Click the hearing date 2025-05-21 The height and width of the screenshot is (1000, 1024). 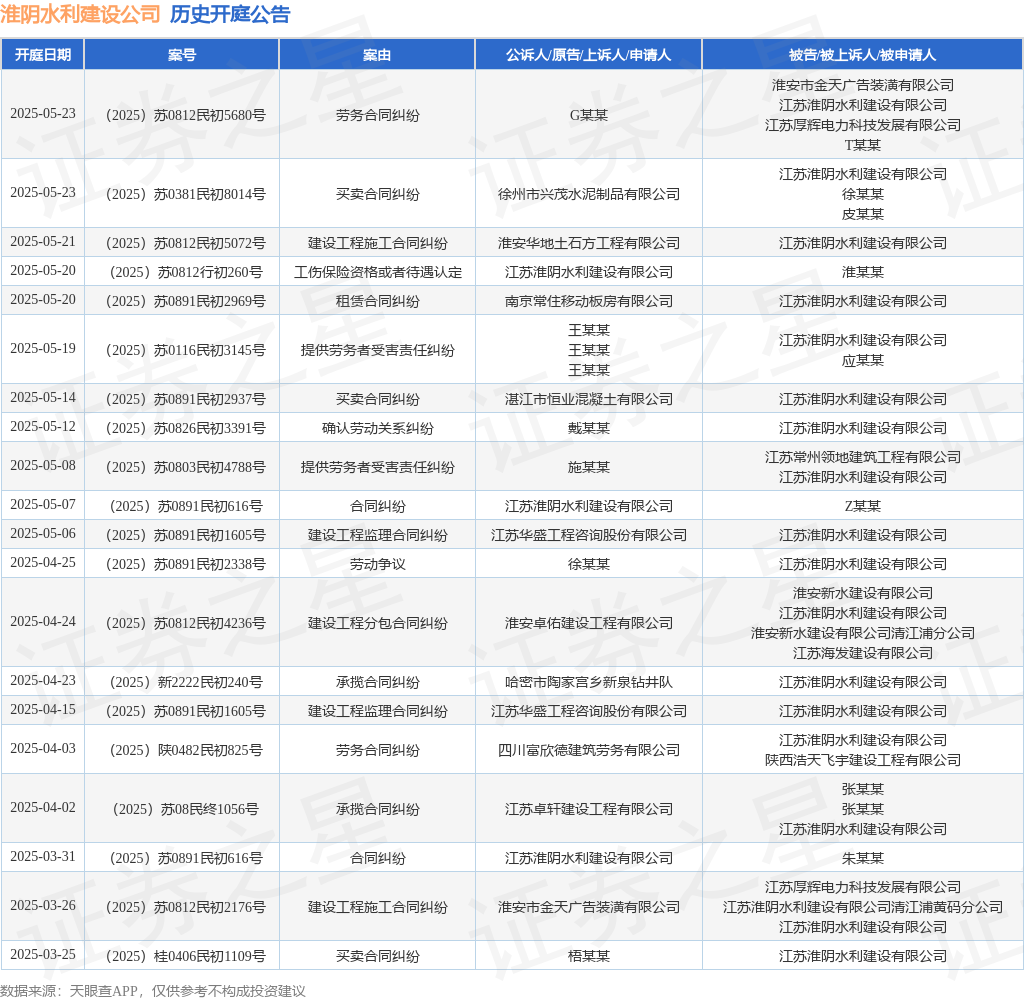(43, 242)
